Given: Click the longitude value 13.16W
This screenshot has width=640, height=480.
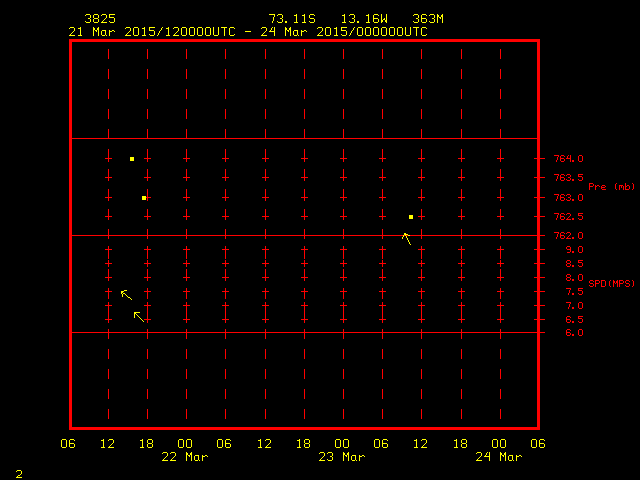Looking at the screenshot, I should point(364,19).
